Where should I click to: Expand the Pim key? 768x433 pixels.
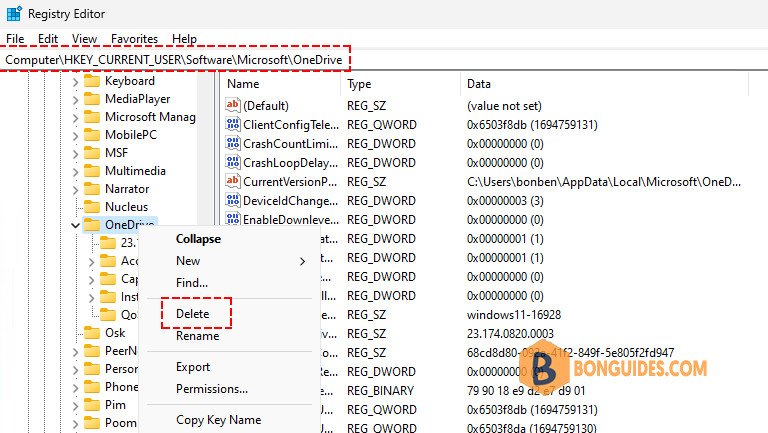click(75, 406)
